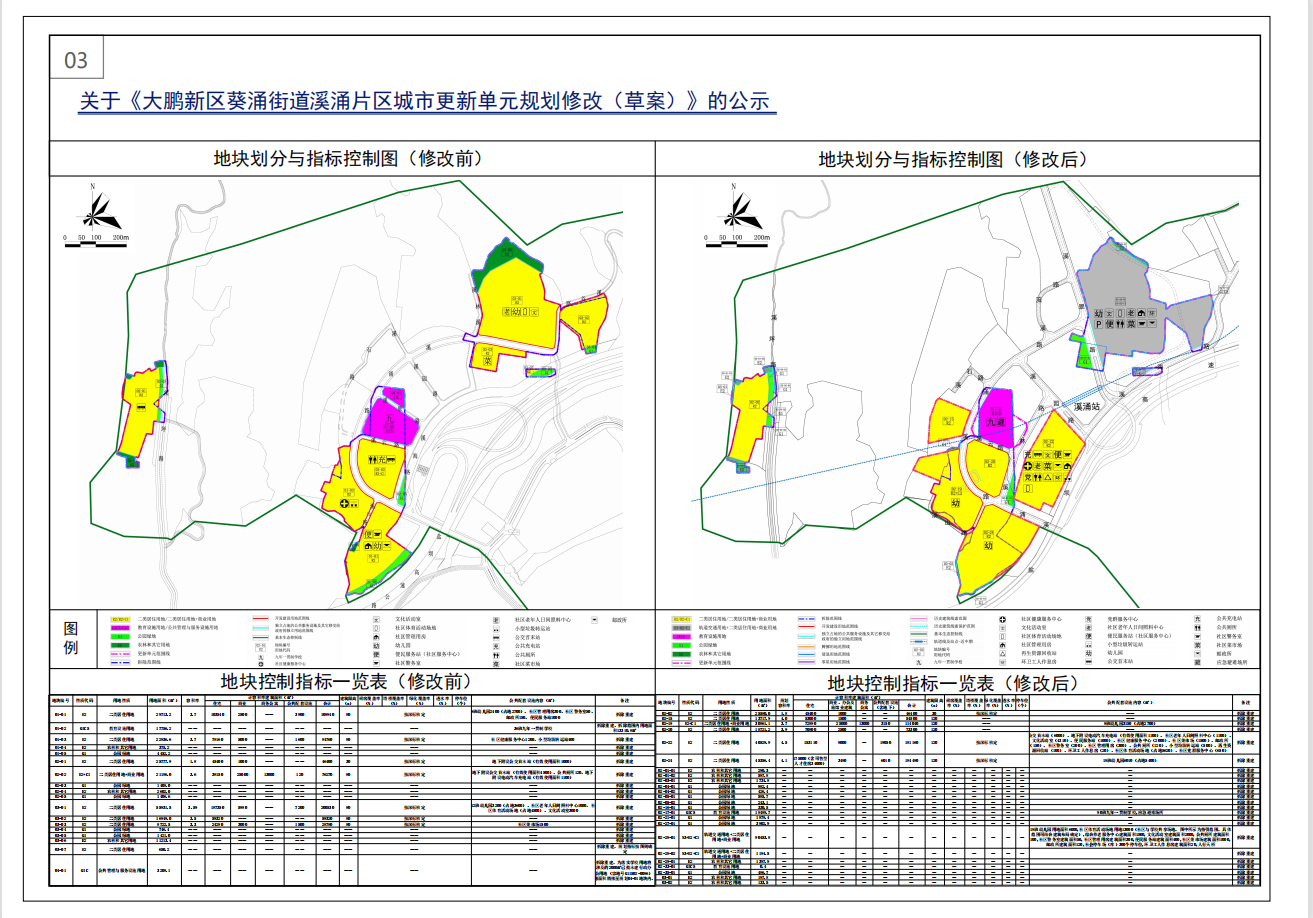Click the yellow residential swatch in the 修改前 legend
1313x918 pixels.
click(x=122, y=620)
